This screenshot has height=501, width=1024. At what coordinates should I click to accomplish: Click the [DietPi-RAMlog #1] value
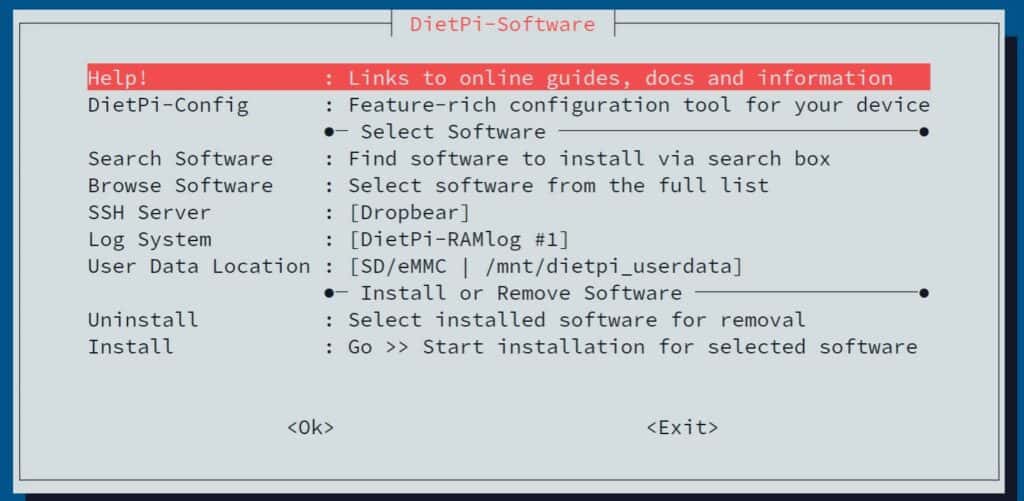click(x=458, y=240)
